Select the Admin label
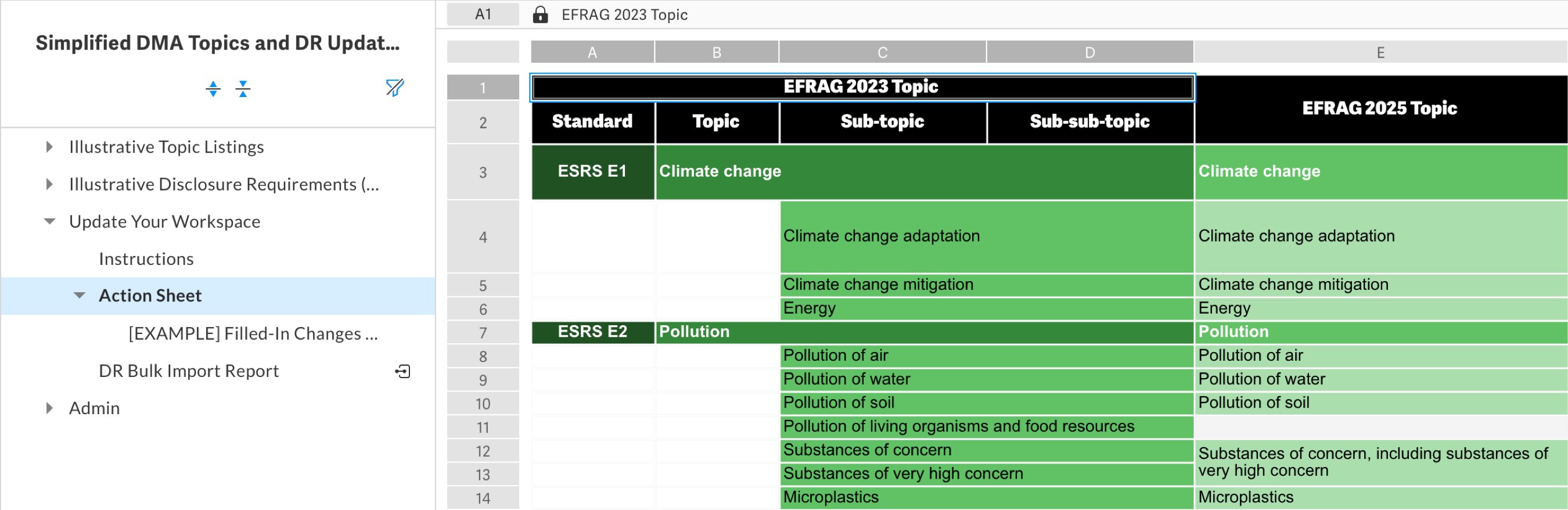Viewport: 1568px width, 510px height. pyautogui.click(x=94, y=408)
